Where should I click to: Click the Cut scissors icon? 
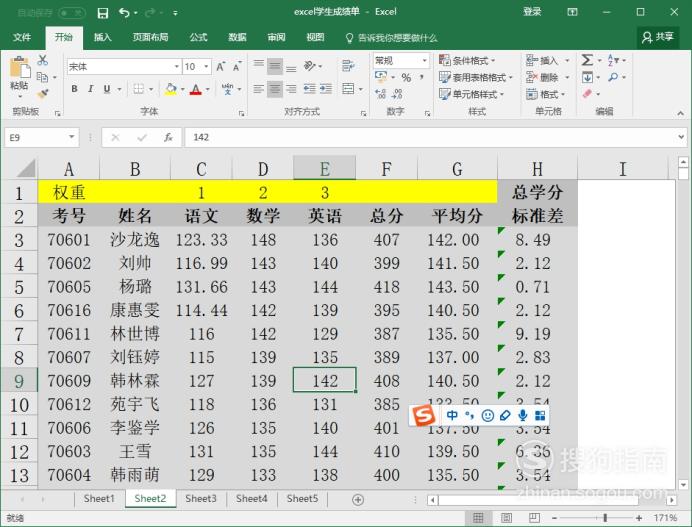(43, 60)
